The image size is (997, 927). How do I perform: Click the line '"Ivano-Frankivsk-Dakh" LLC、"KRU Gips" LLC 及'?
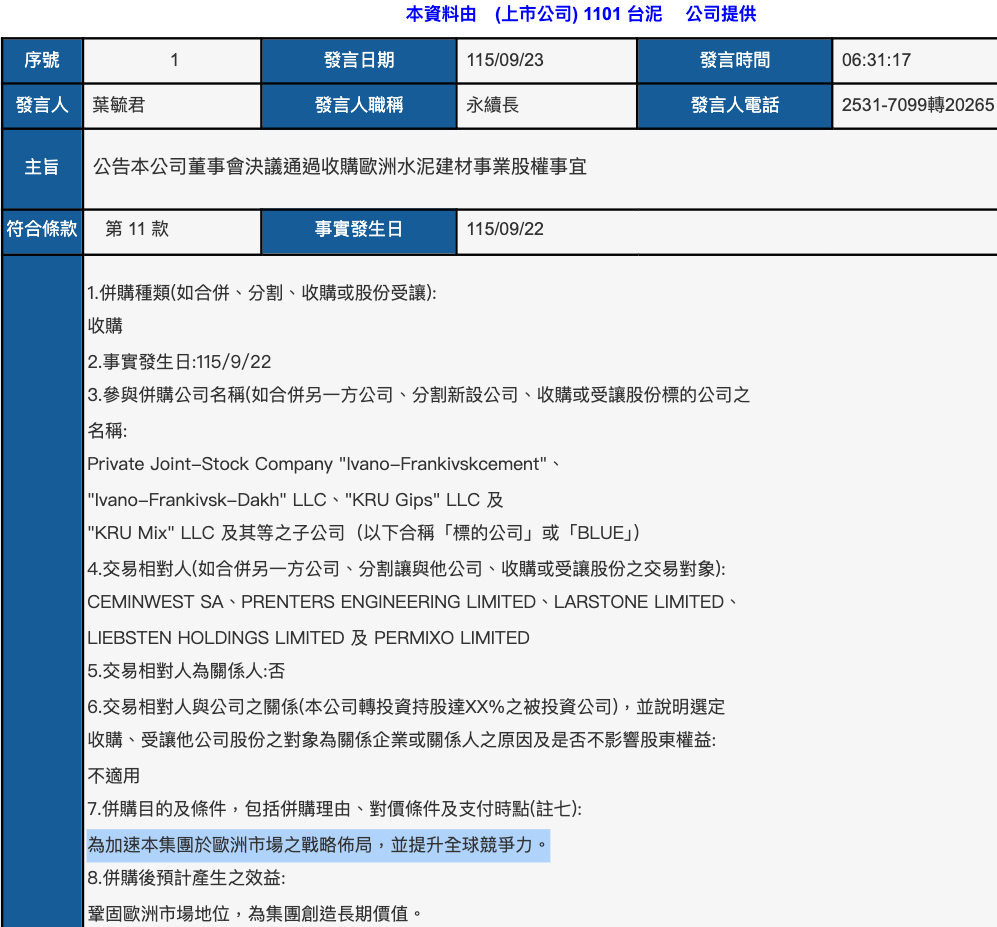[x=295, y=500]
